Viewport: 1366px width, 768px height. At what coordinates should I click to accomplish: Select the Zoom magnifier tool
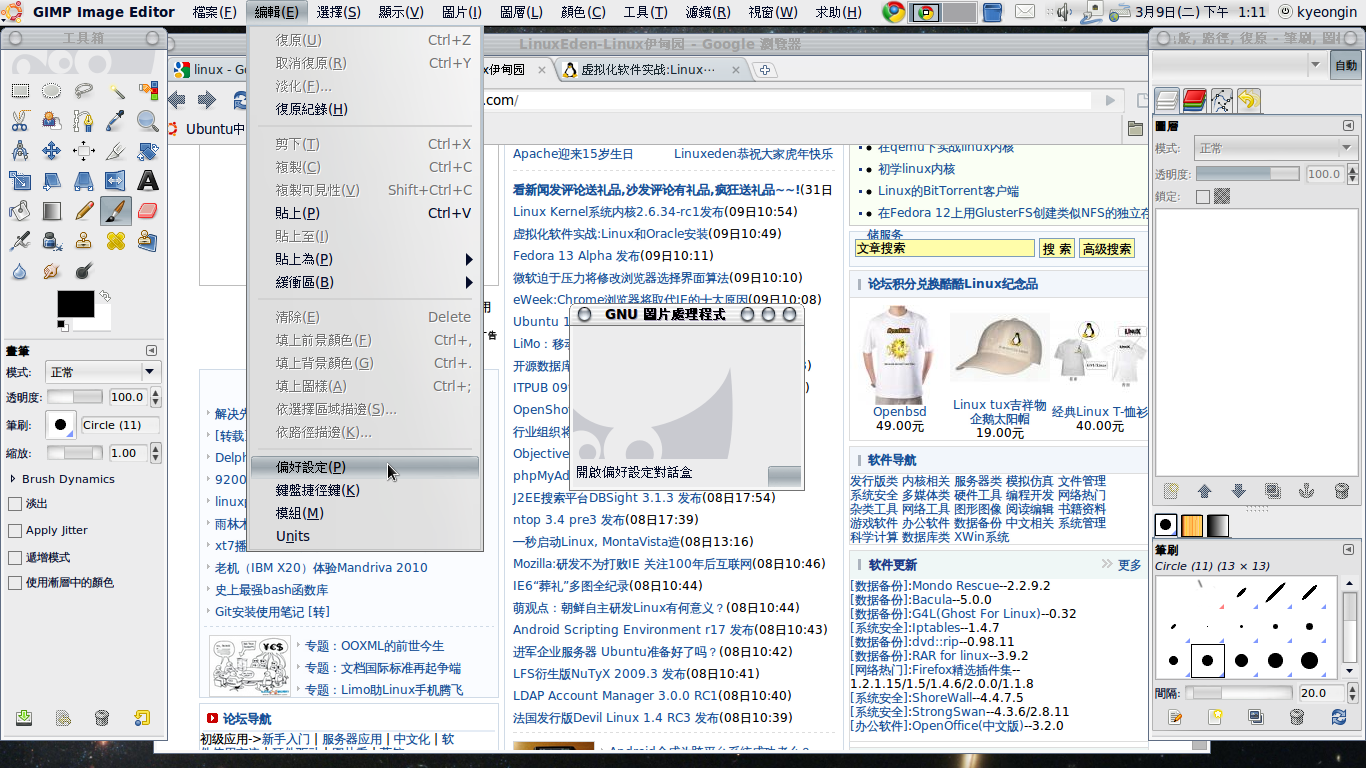148,121
